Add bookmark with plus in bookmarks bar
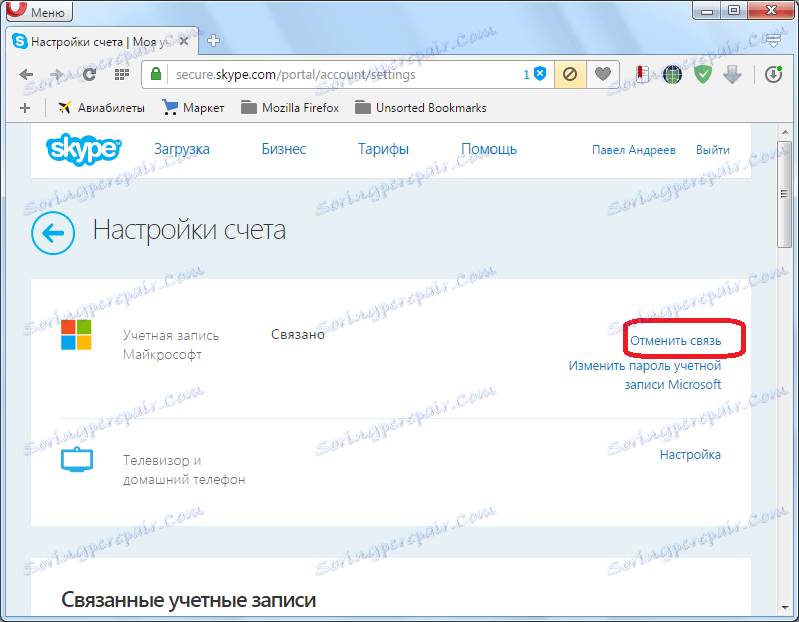Image resolution: width=799 pixels, height=622 pixels. pos(25,108)
